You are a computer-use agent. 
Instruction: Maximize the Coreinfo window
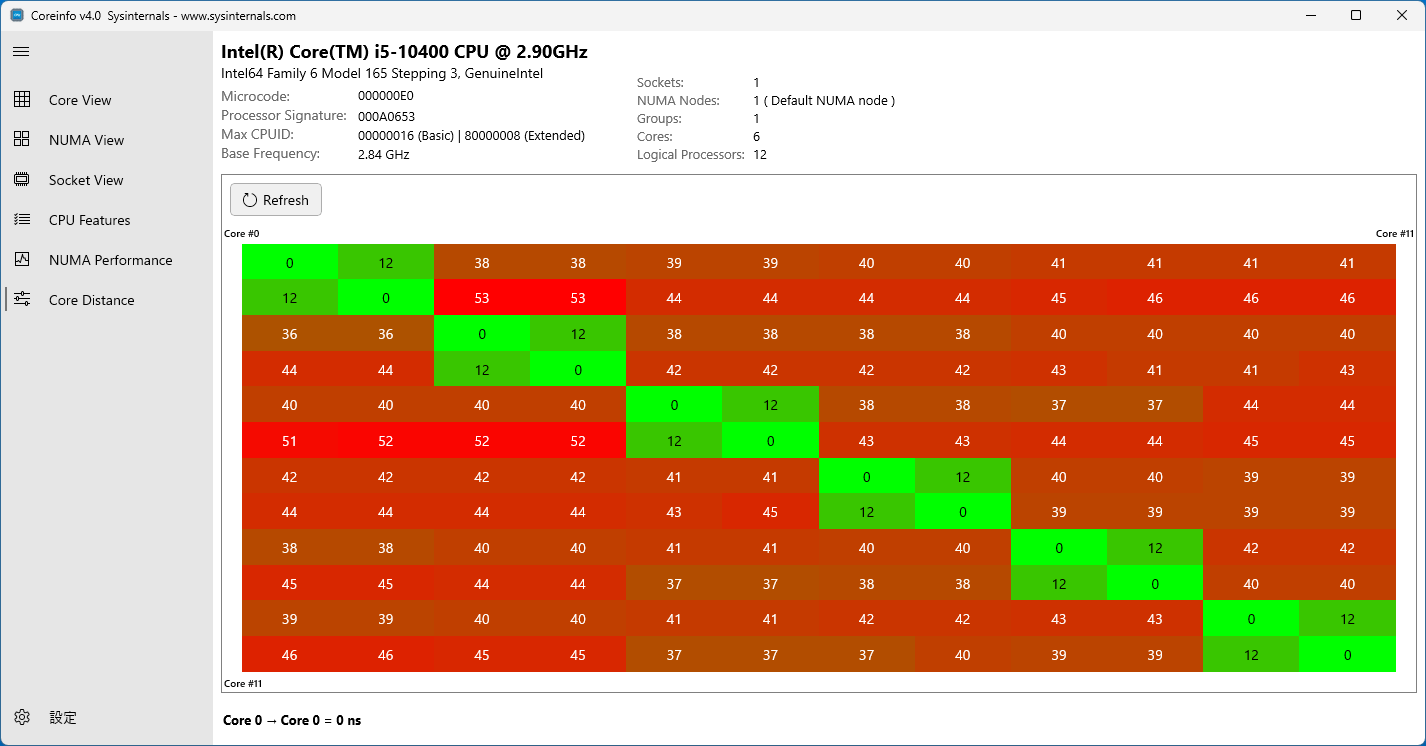tap(1356, 16)
